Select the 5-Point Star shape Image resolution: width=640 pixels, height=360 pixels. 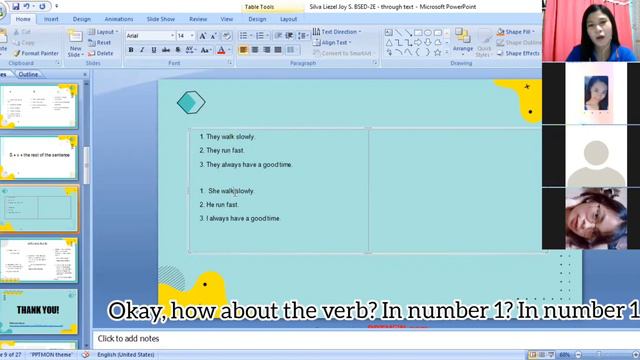(x=438, y=52)
